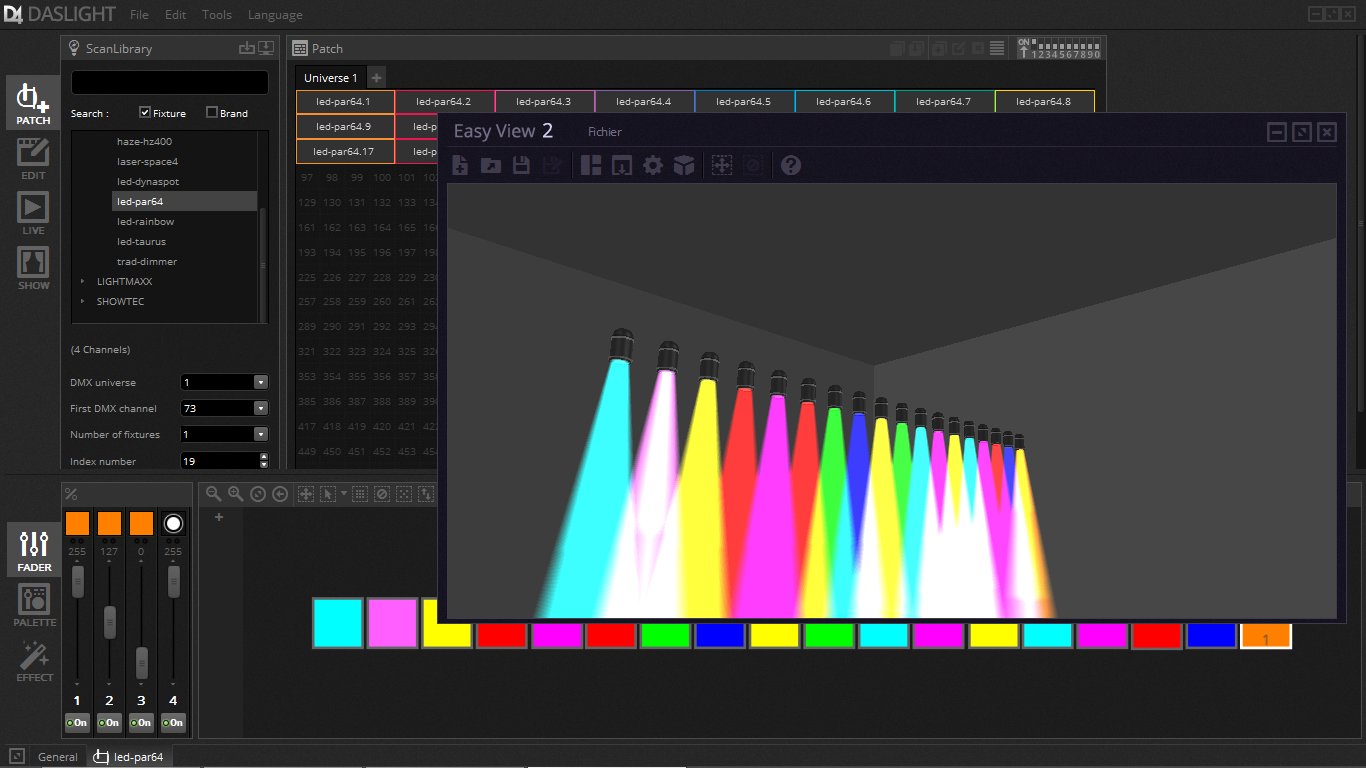Image resolution: width=1366 pixels, height=768 pixels.
Task: Click import/download icon in Easy View toolbar
Action: 621,165
